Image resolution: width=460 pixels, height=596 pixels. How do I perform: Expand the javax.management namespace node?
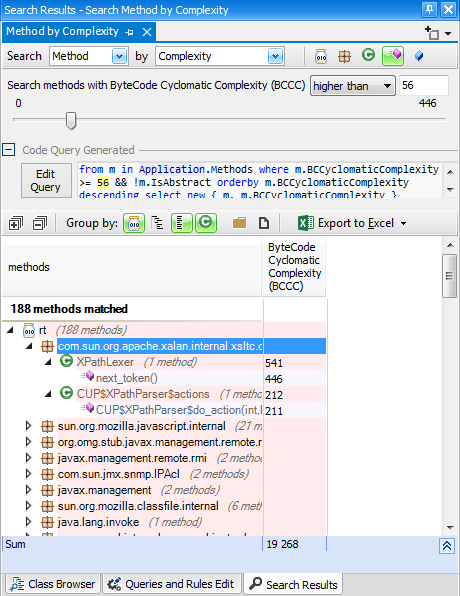pyautogui.click(x=29, y=490)
